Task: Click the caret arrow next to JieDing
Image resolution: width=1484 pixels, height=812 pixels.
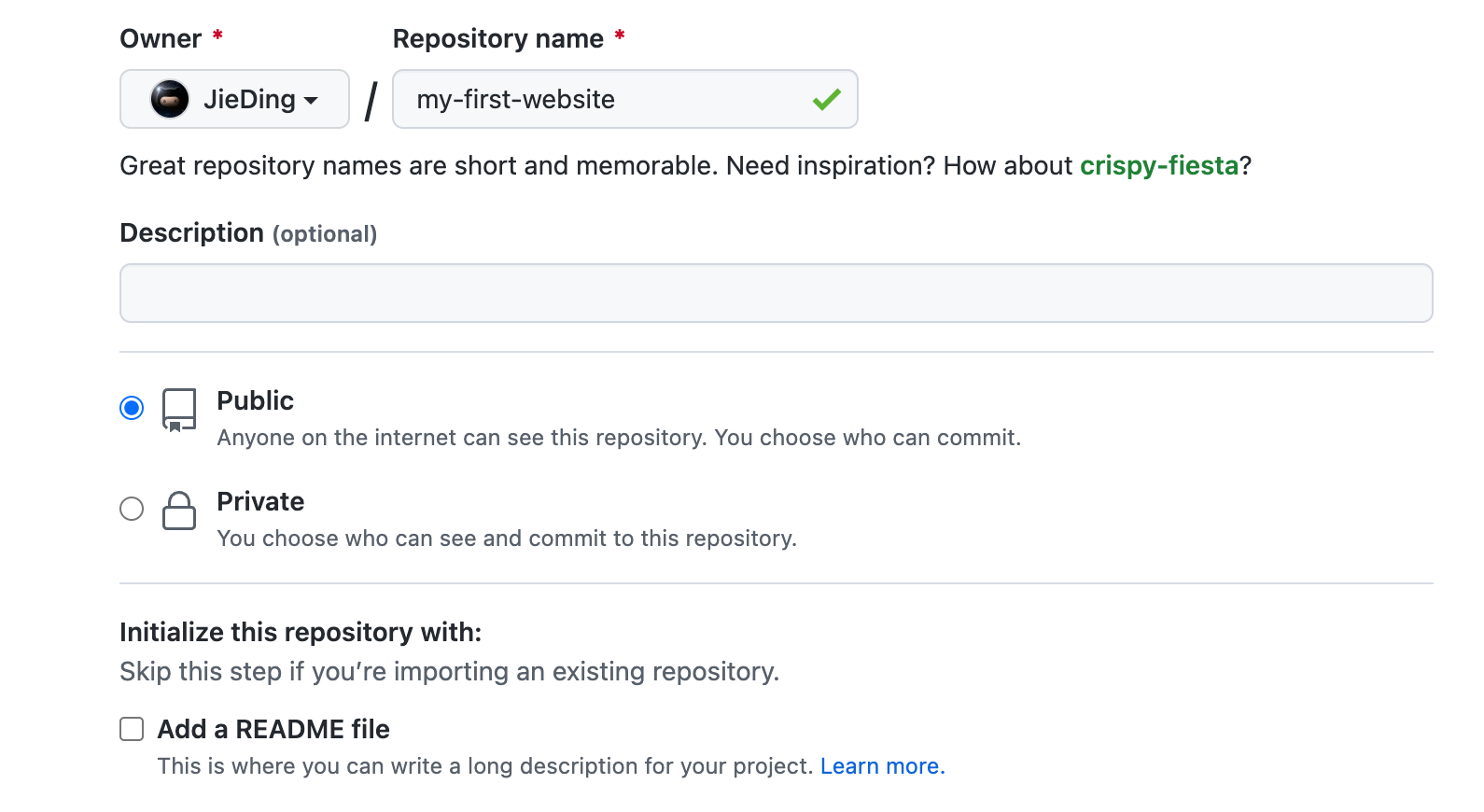Action: click(x=311, y=101)
